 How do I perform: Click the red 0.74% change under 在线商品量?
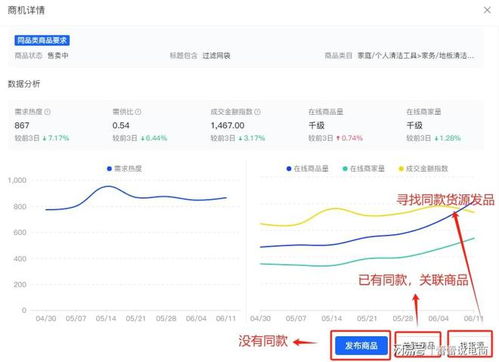[349, 138]
